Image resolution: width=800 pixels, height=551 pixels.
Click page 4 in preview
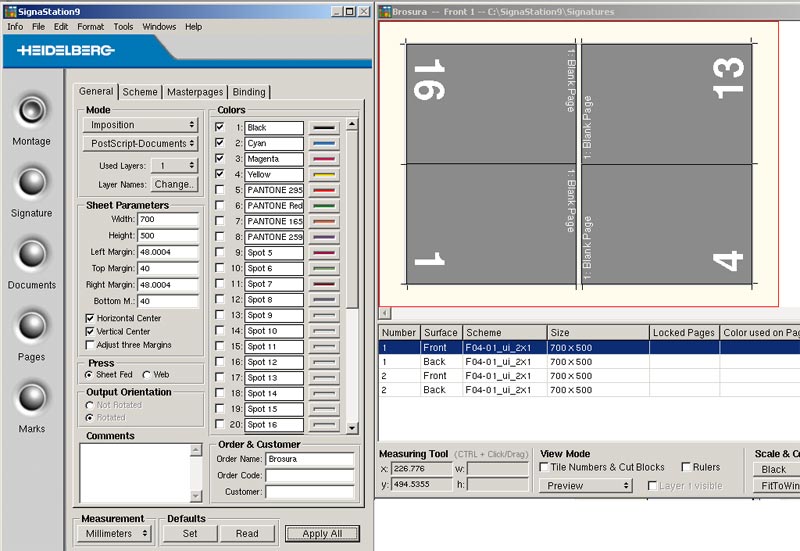(x=666, y=224)
